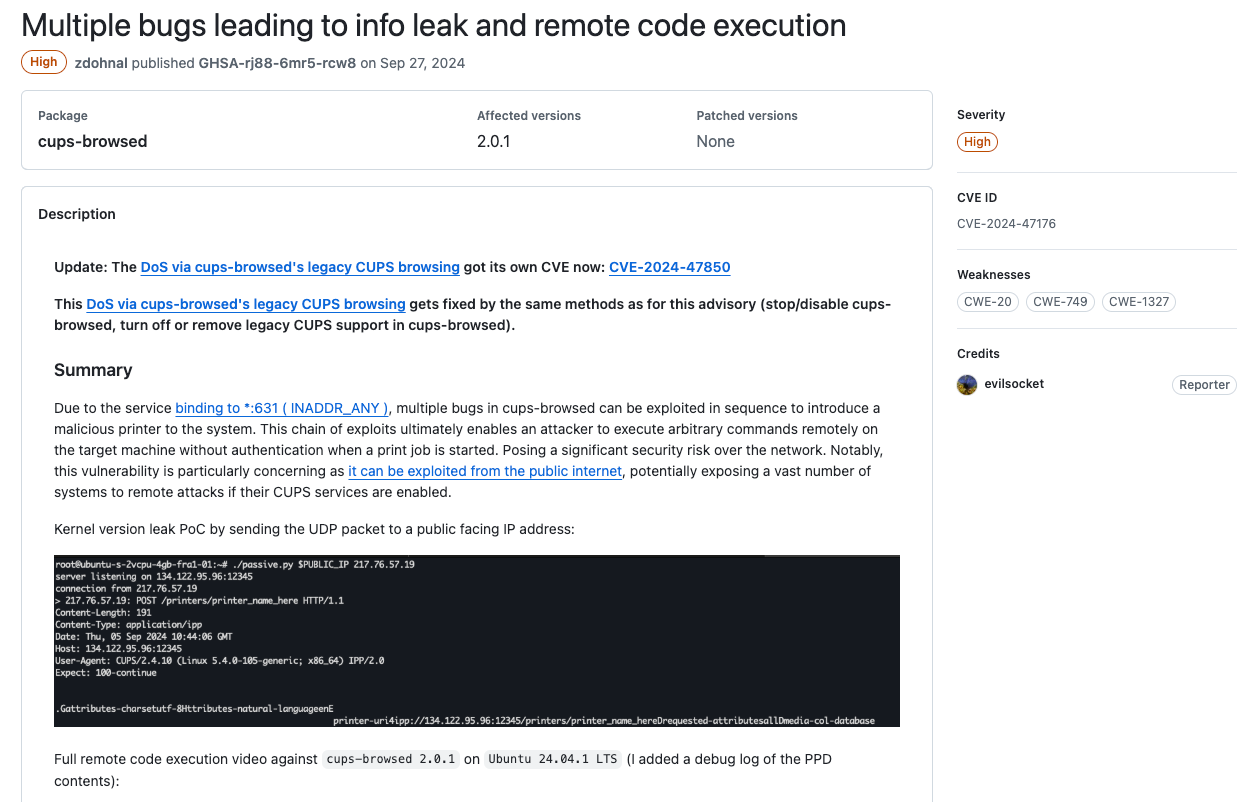Click the CWE-749 weakness tag
1253x802 pixels.
point(1060,302)
